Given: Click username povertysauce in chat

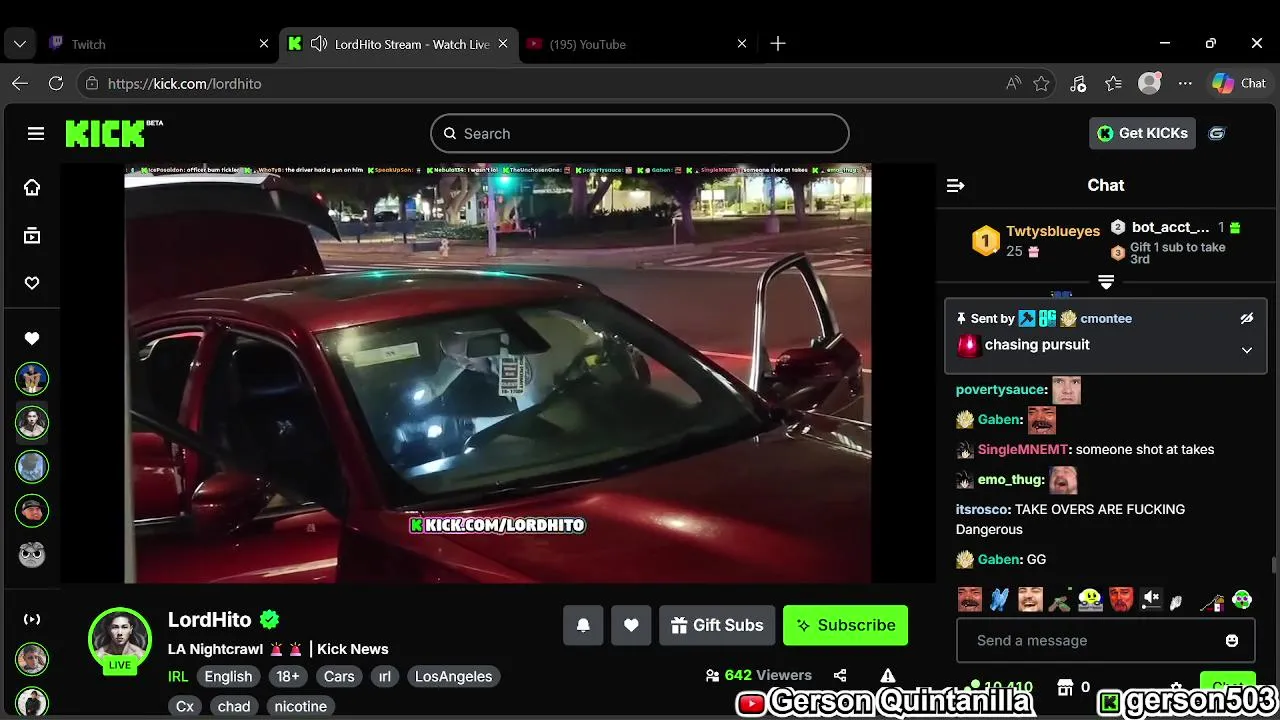Looking at the screenshot, I should tap(1000, 389).
